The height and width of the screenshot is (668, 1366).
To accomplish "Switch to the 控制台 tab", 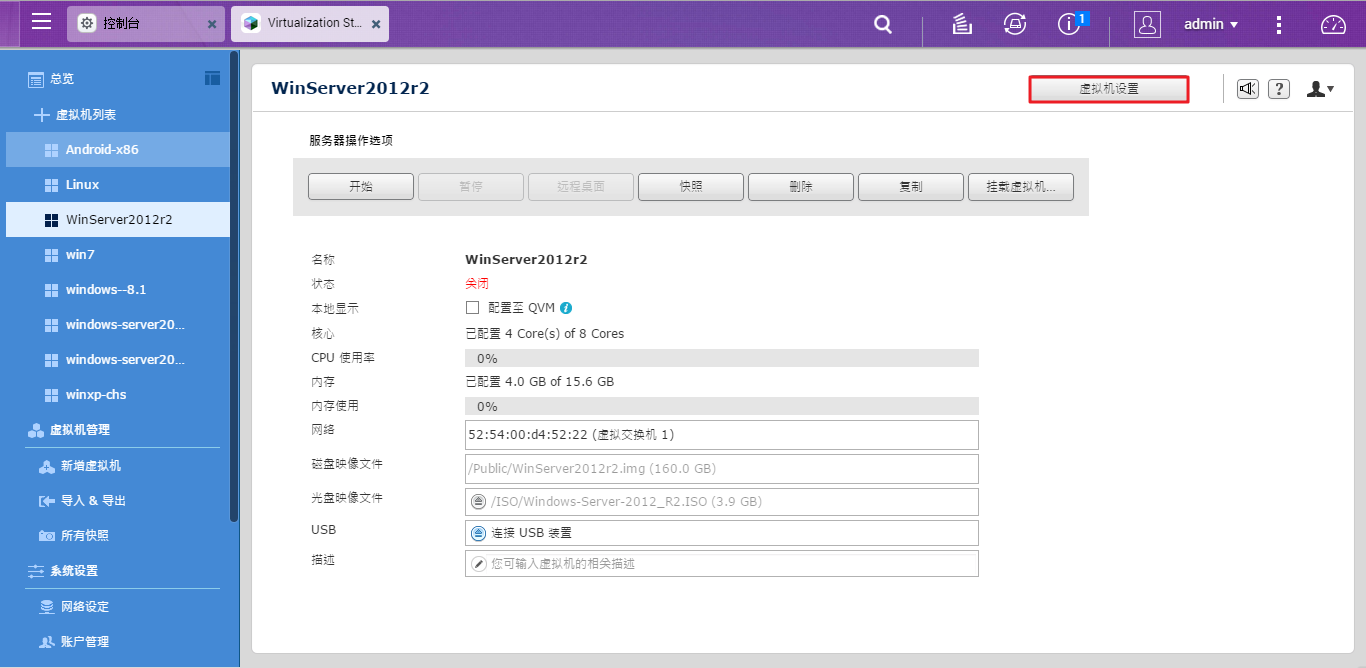I will (x=147, y=23).
